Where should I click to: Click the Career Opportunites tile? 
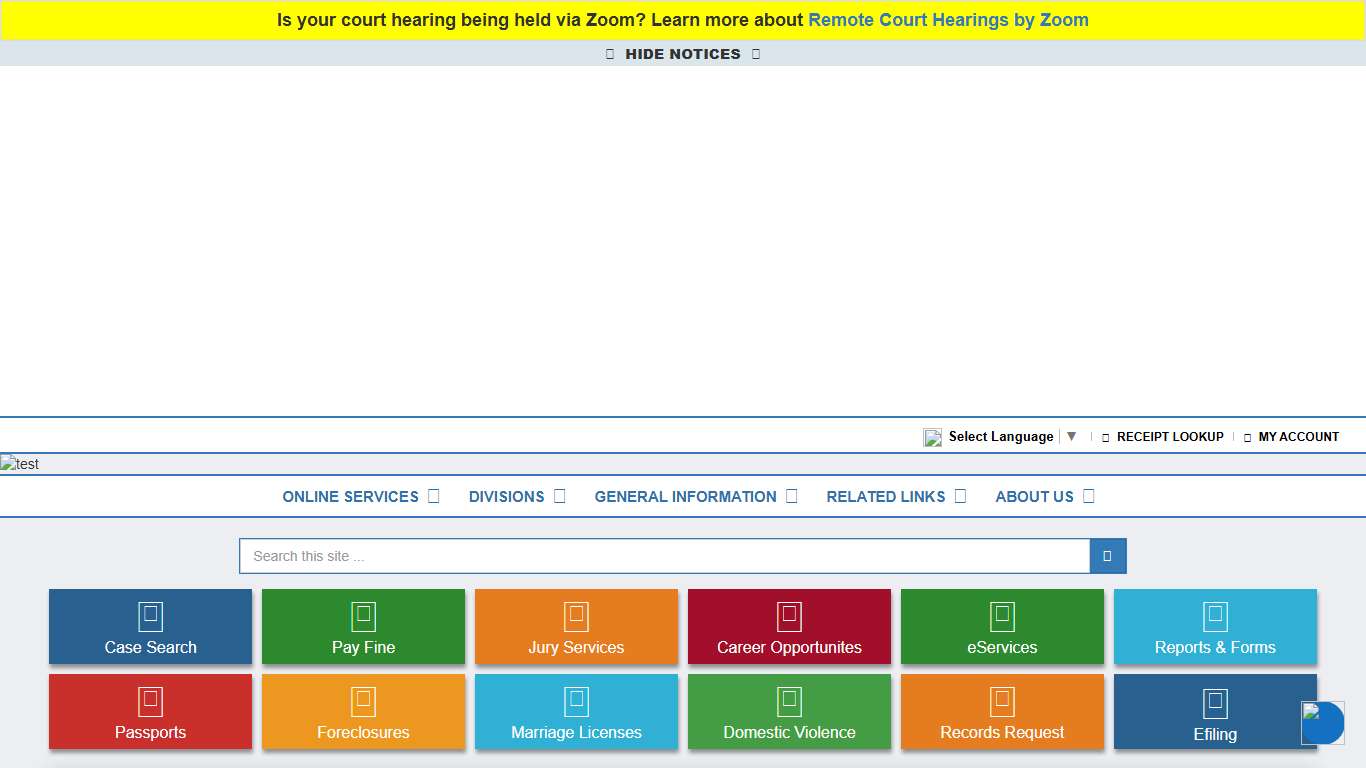click(x=789, y=627)
